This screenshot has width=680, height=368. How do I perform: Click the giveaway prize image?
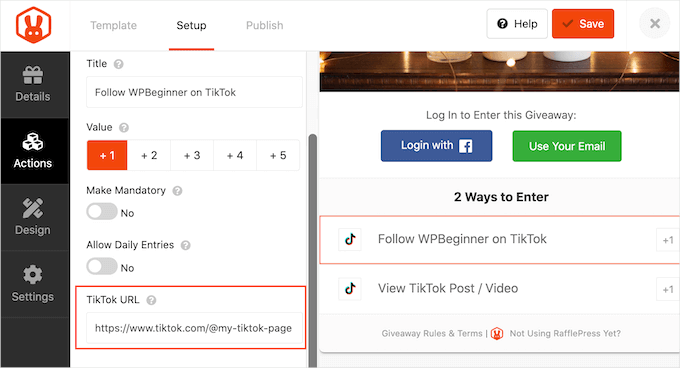coord(499,72)
